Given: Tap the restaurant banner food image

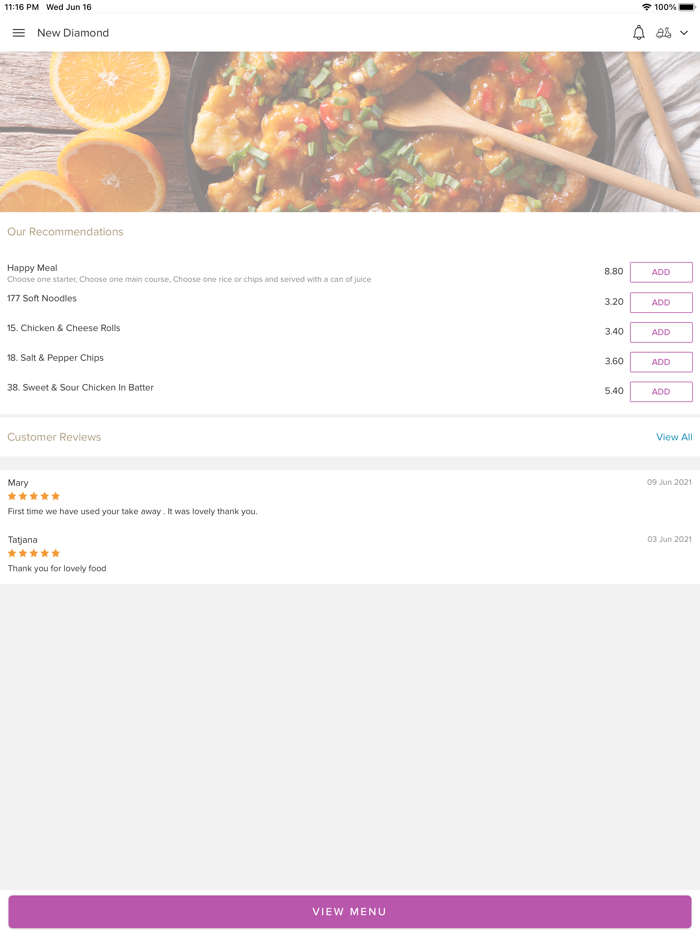Looking at the screenshot, I should [350, 131].
